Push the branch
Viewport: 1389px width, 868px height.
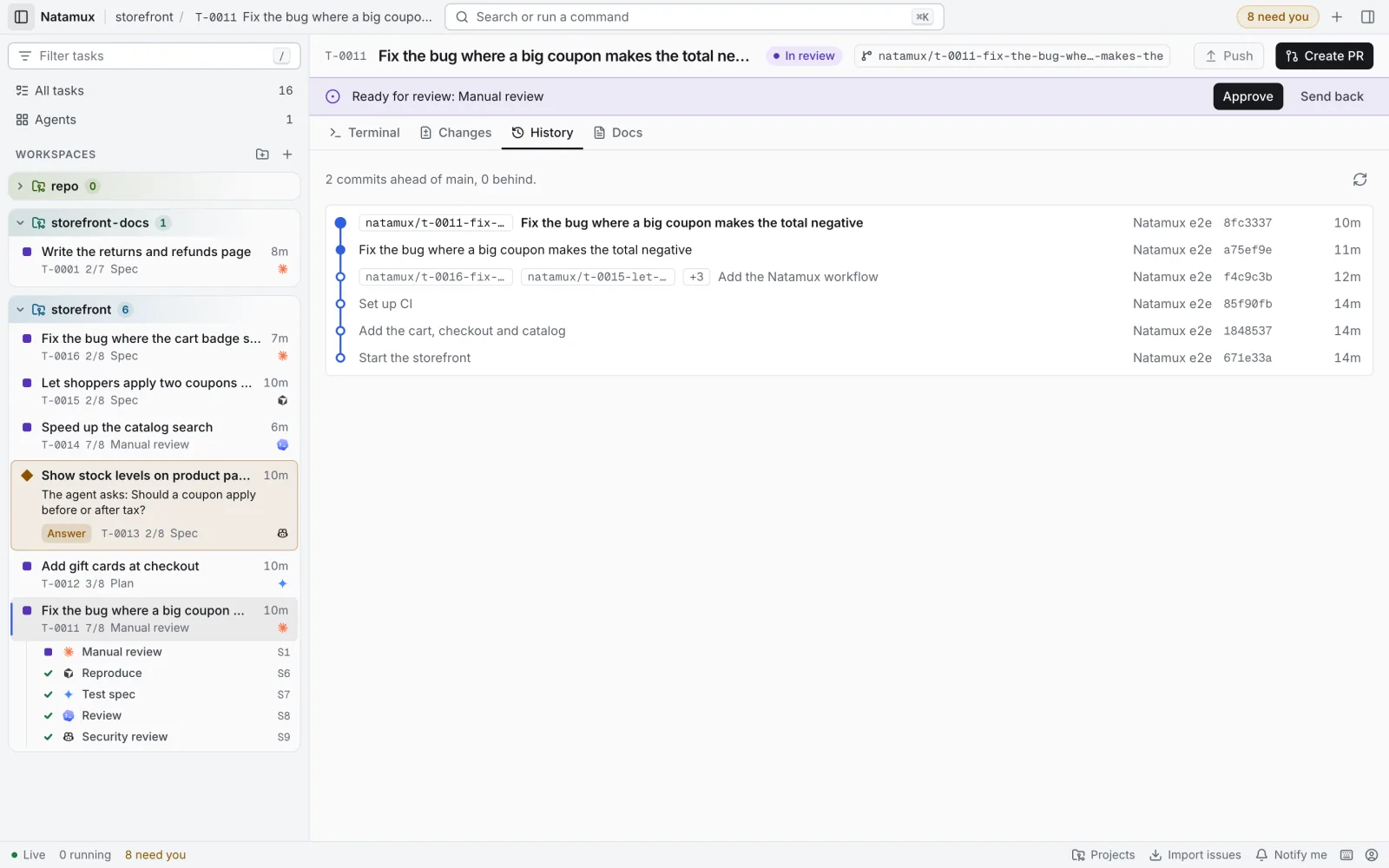click(x=1229, y=56)
